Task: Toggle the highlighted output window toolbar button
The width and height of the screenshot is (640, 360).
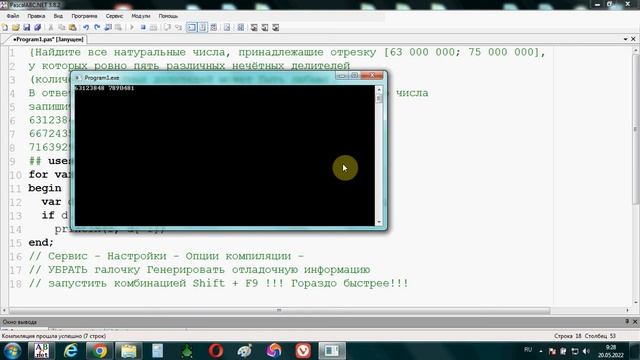Action: [191, 27]
